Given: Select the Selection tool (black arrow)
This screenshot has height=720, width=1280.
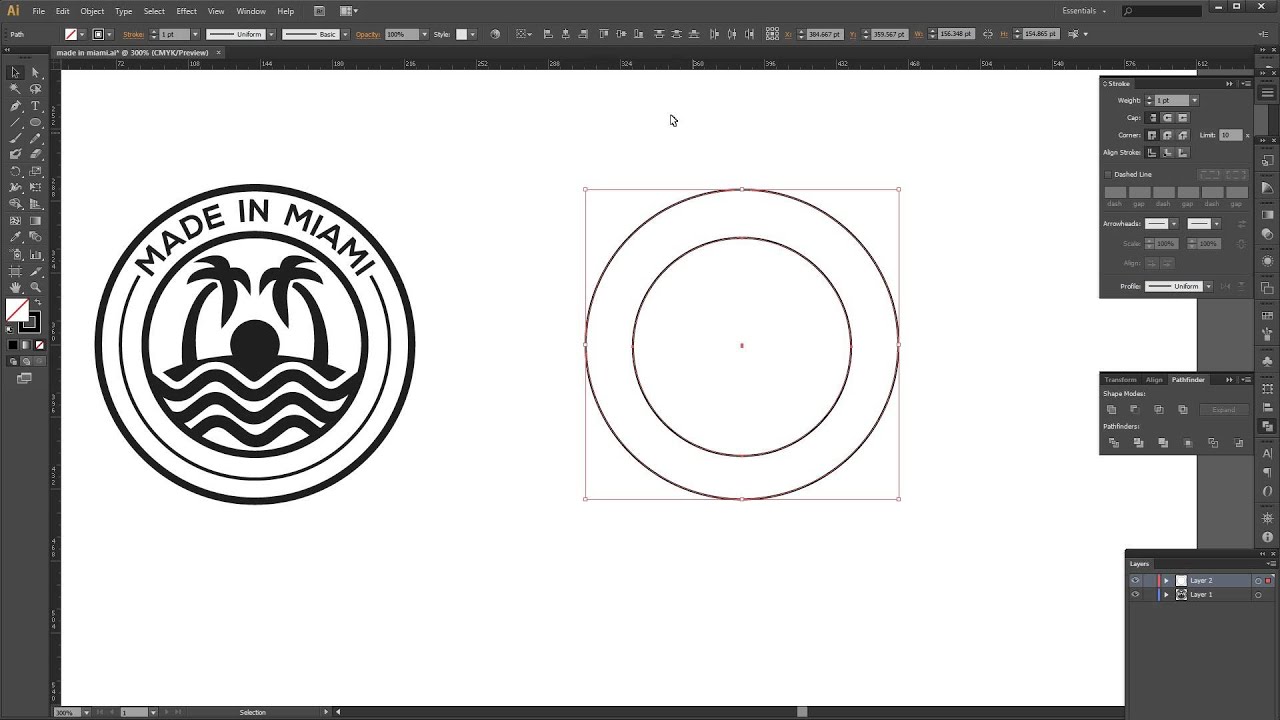Looking at the screenshot, I should pos(15,73).
